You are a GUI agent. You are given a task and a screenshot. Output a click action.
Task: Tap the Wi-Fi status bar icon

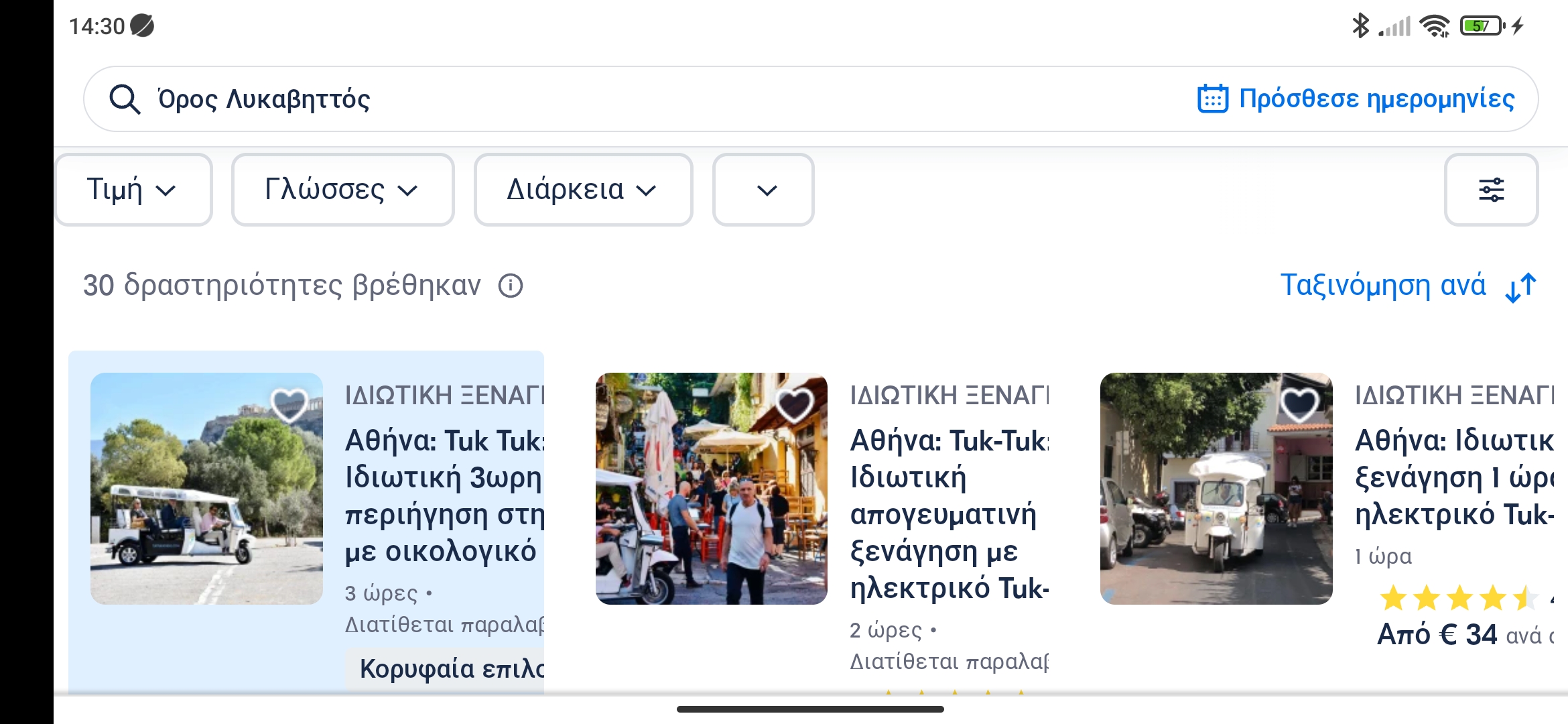point(1435,26)
